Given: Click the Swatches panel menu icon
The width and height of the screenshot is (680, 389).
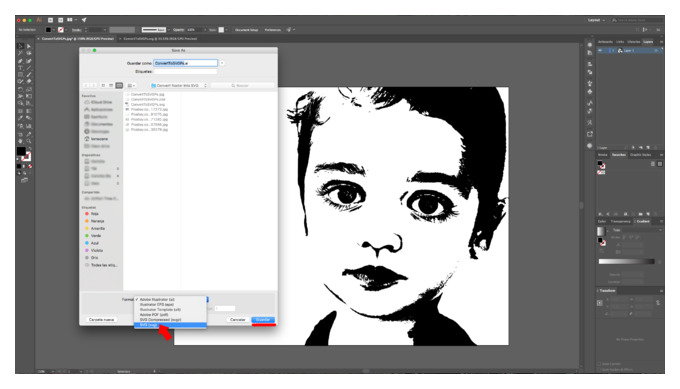Looking at the screenshot, I should click(661, 155).
